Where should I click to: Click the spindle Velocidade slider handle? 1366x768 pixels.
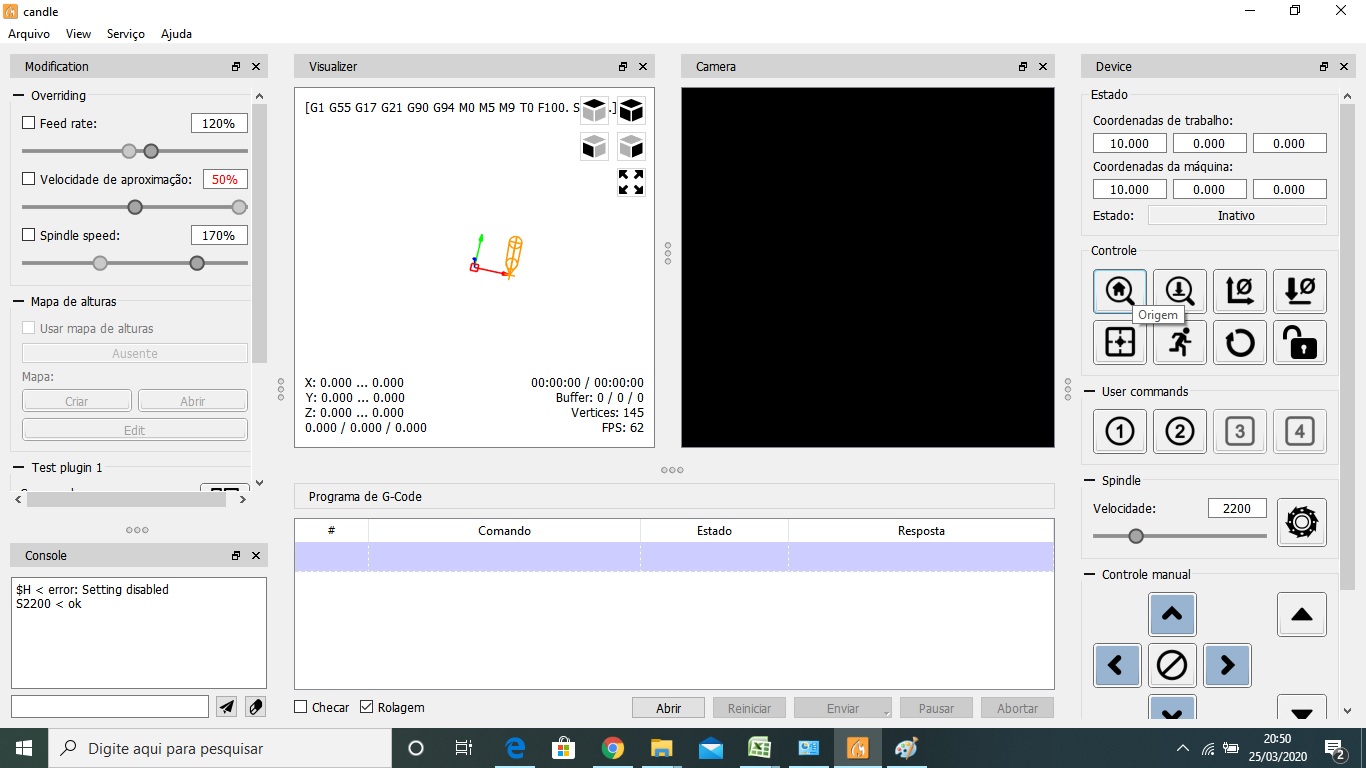[x=1136, y=536]
